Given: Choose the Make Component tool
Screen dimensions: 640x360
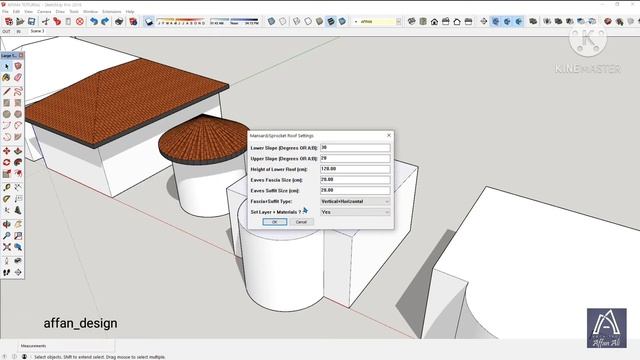Looking at the screenshot, I should [18, 66].
